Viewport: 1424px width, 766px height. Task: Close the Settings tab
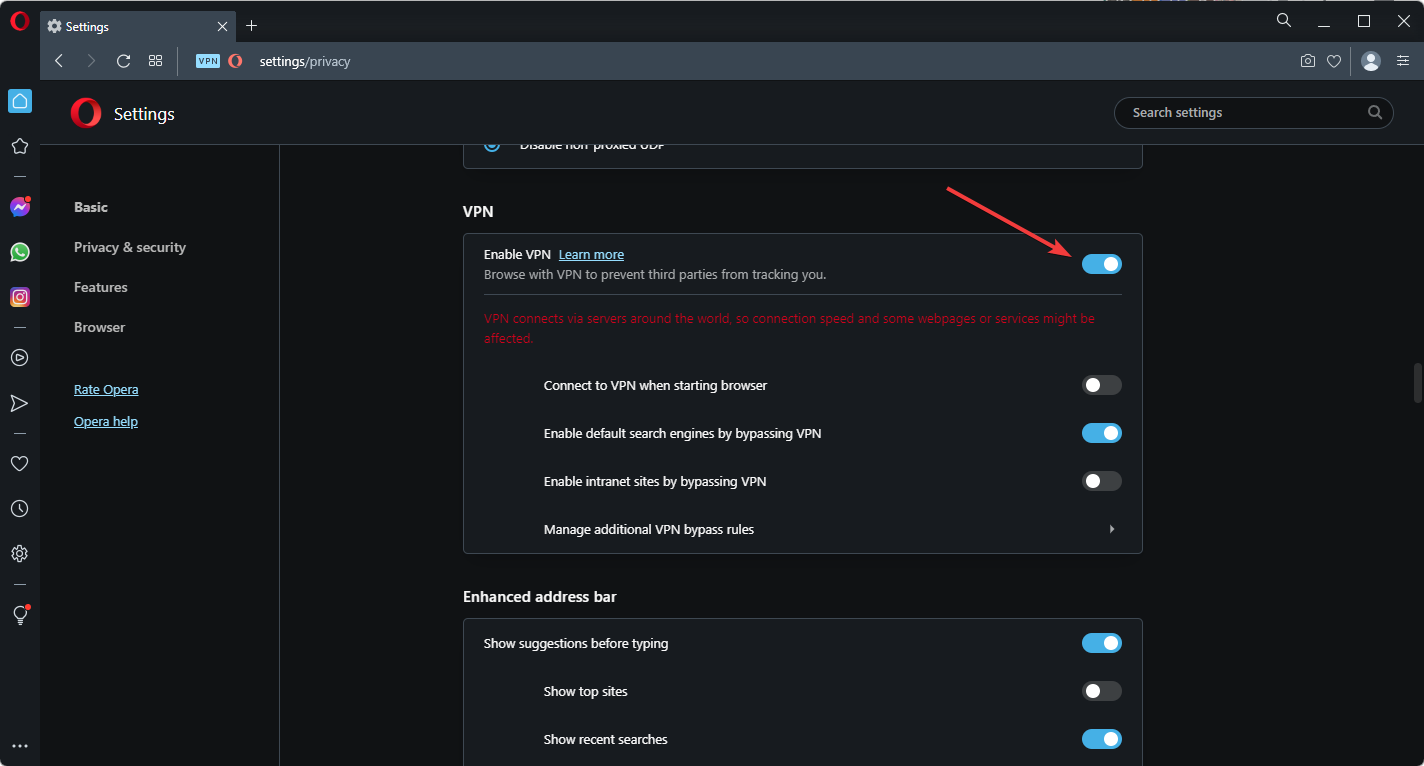(222, 26)
